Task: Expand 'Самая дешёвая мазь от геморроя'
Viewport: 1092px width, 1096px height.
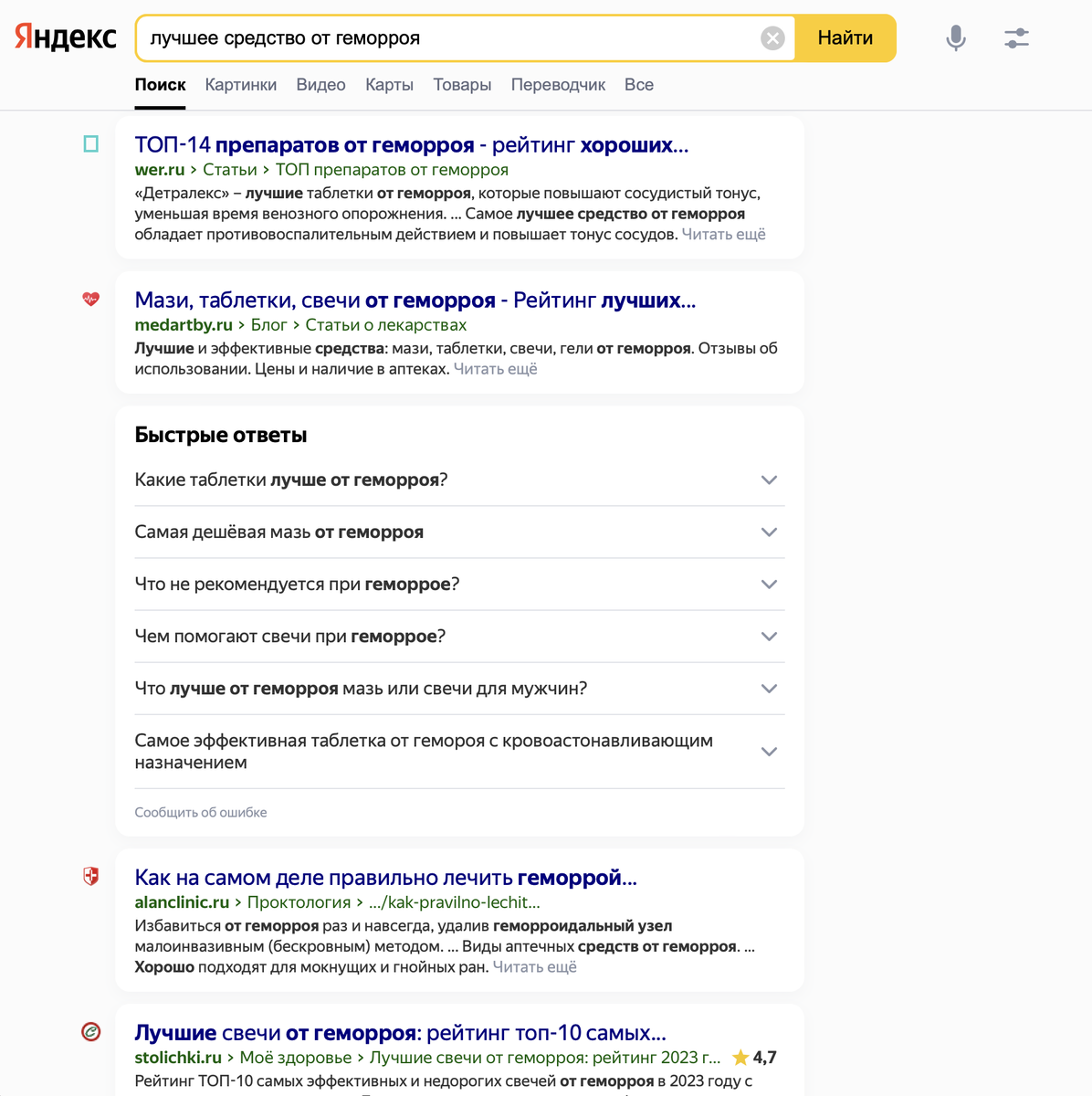Action: tap(459, 532)
